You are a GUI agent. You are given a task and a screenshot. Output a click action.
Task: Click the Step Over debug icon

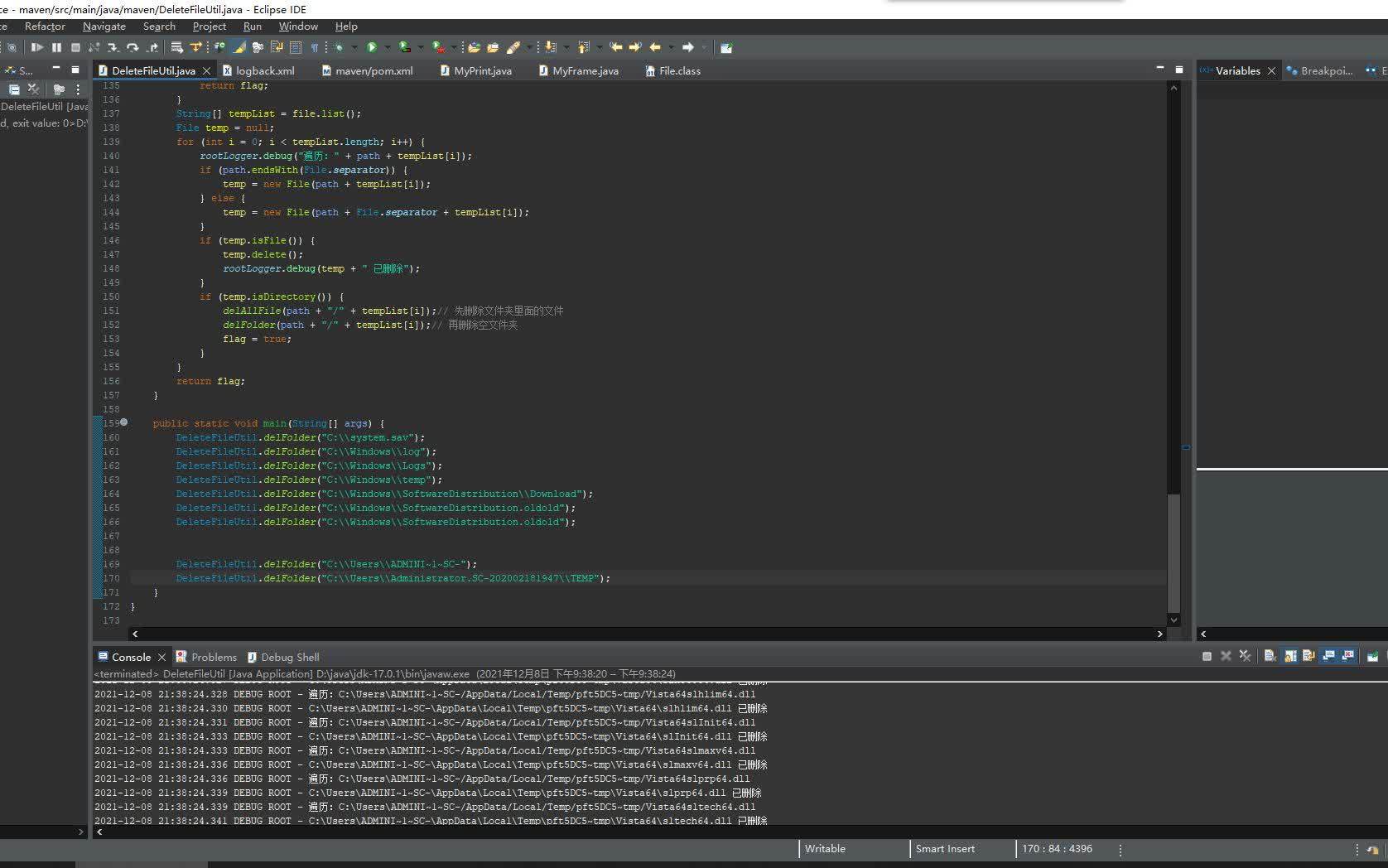pos(133,48)
